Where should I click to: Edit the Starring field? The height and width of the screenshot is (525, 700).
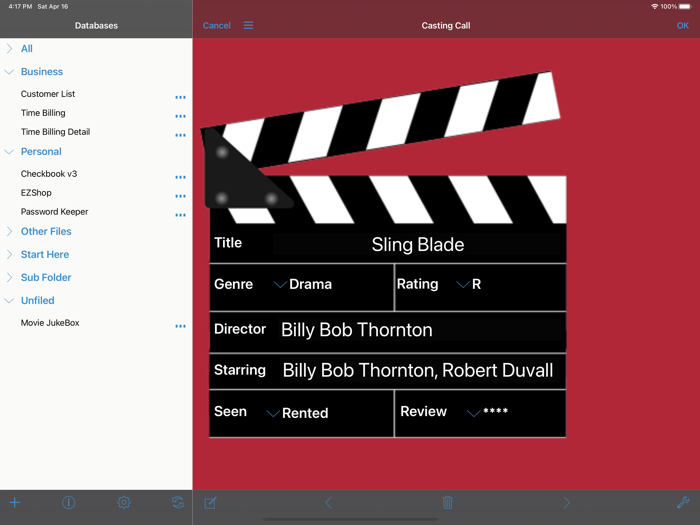tap(419, 370)
